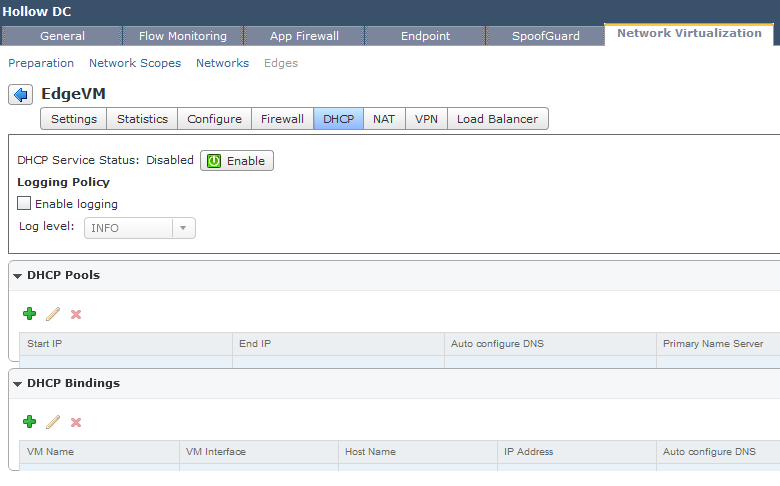Viewport: 780px width, 486px height.
Task: Collapse the DHCP Pools section
Action: point(18,276)
